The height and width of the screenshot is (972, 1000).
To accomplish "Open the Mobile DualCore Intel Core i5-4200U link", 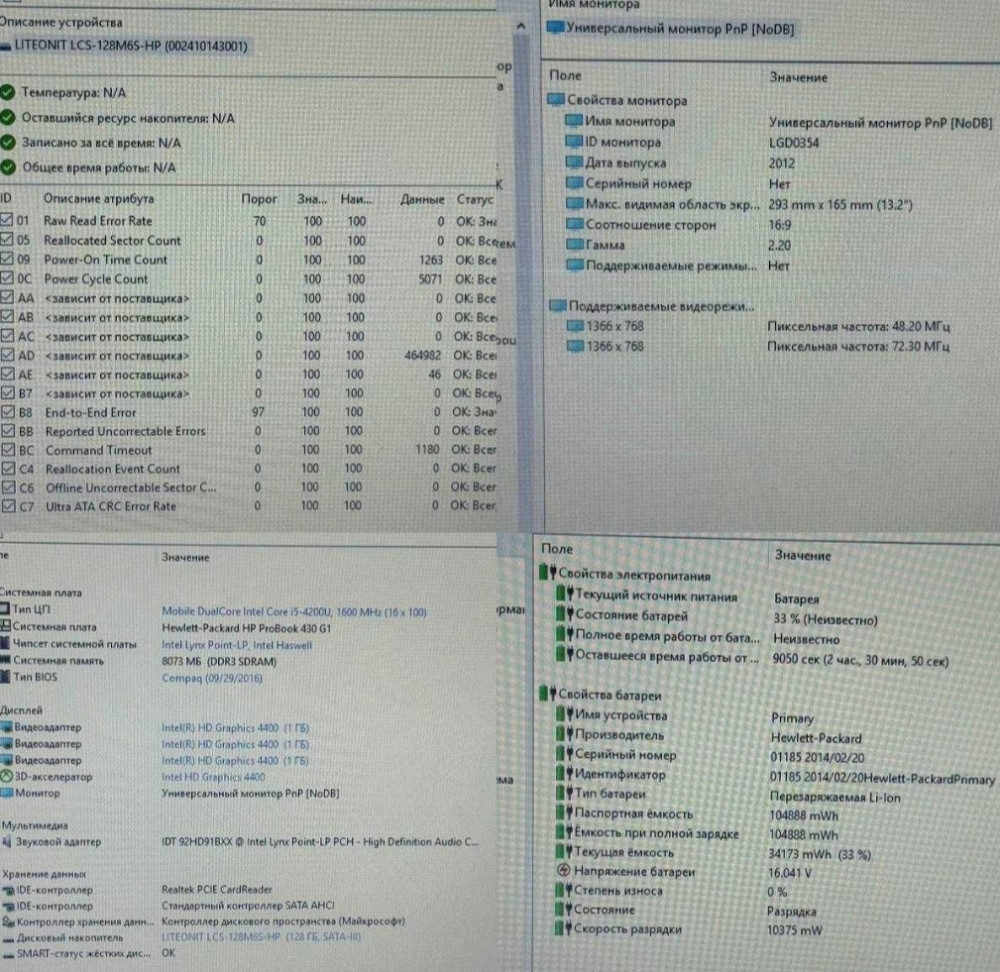I will (294, 611).
